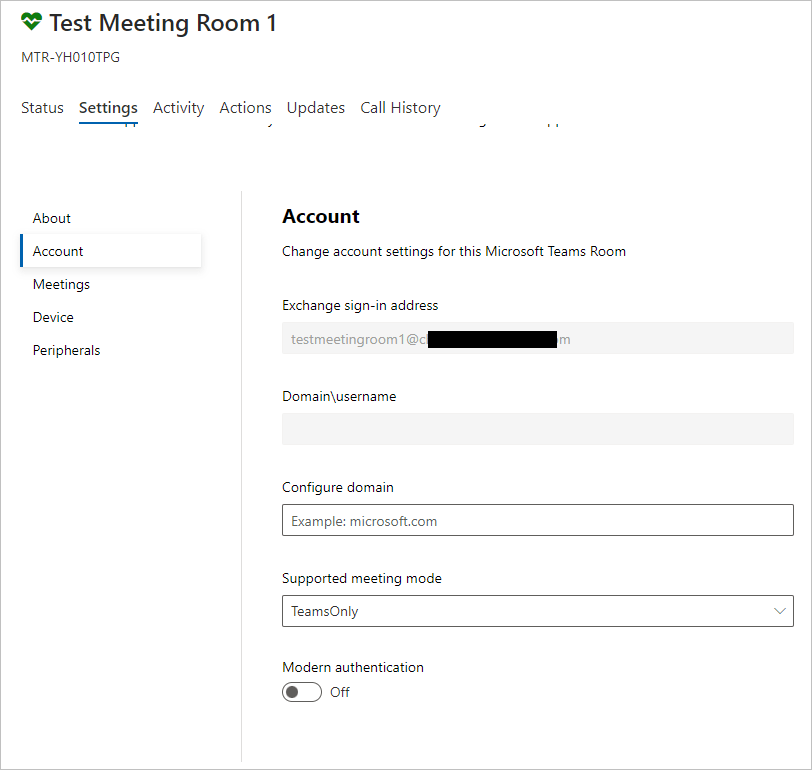Click the Change account settings description text
This screenshot has height=770, width=812.
pyautogui.click(x=454, y=252)
